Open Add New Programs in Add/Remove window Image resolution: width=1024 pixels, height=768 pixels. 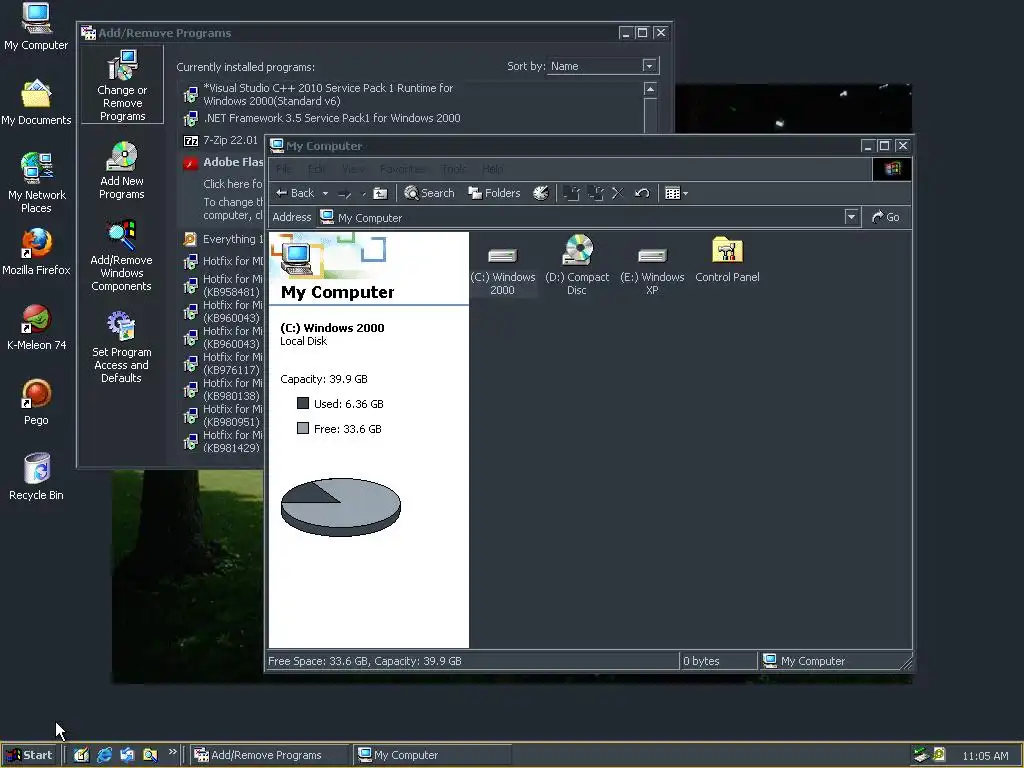121,171
